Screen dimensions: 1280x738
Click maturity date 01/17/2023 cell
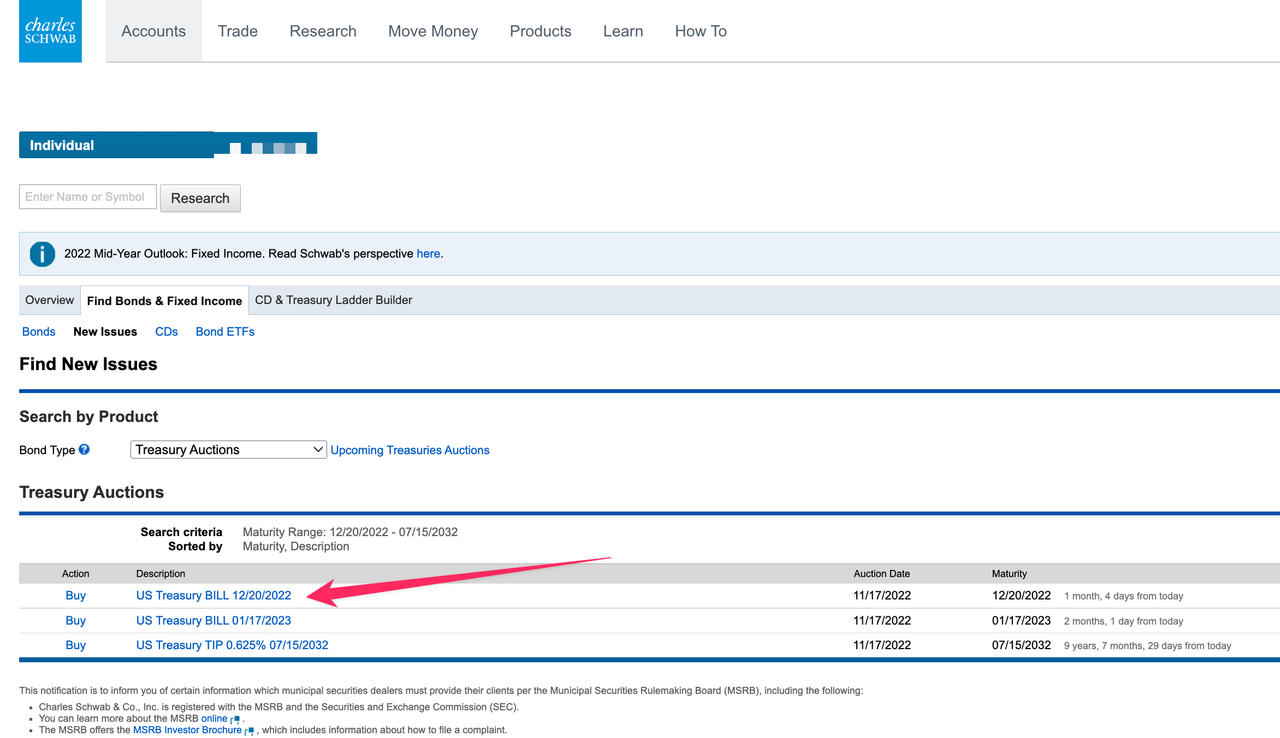tap(1022, 620)
